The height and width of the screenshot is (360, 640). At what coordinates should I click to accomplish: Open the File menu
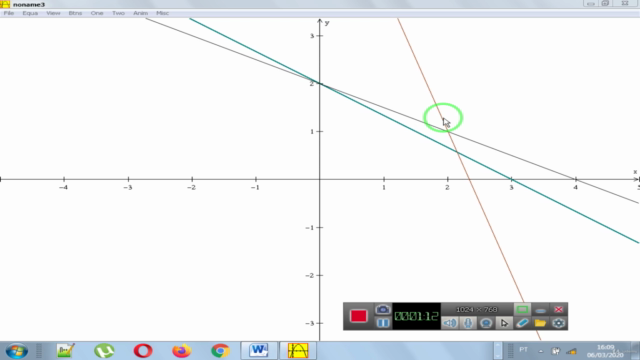9,13
